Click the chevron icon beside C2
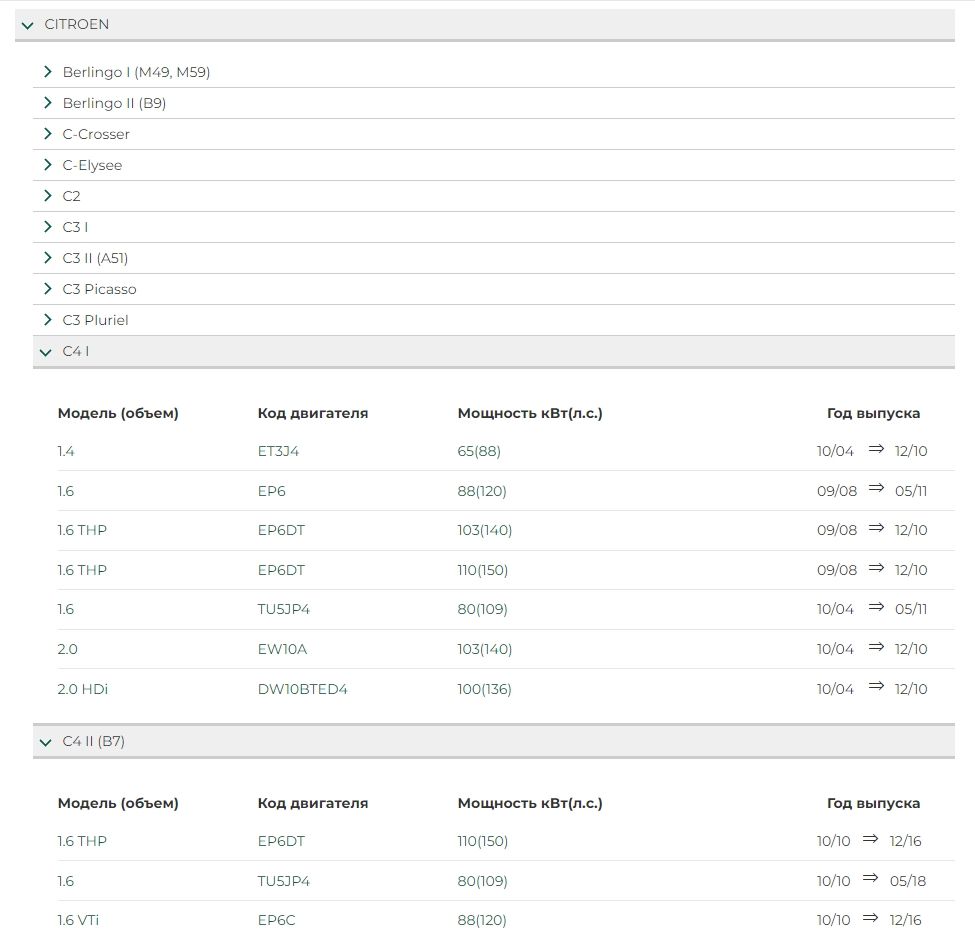975x936 pixels. (x=47, y=196)
